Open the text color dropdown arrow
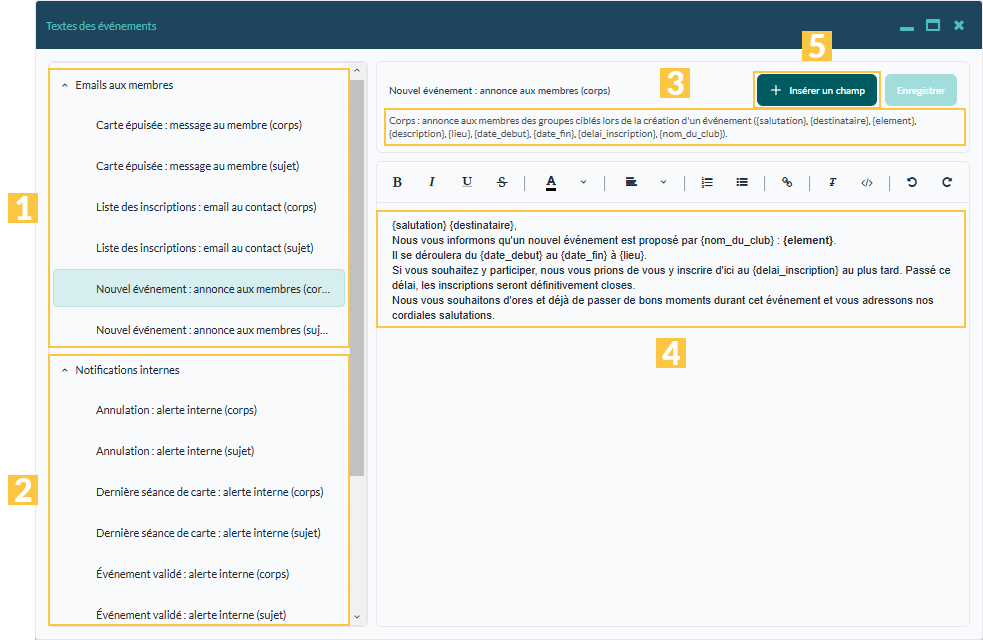The width and height of the screenshot is (983, 640). coord(584,182)
